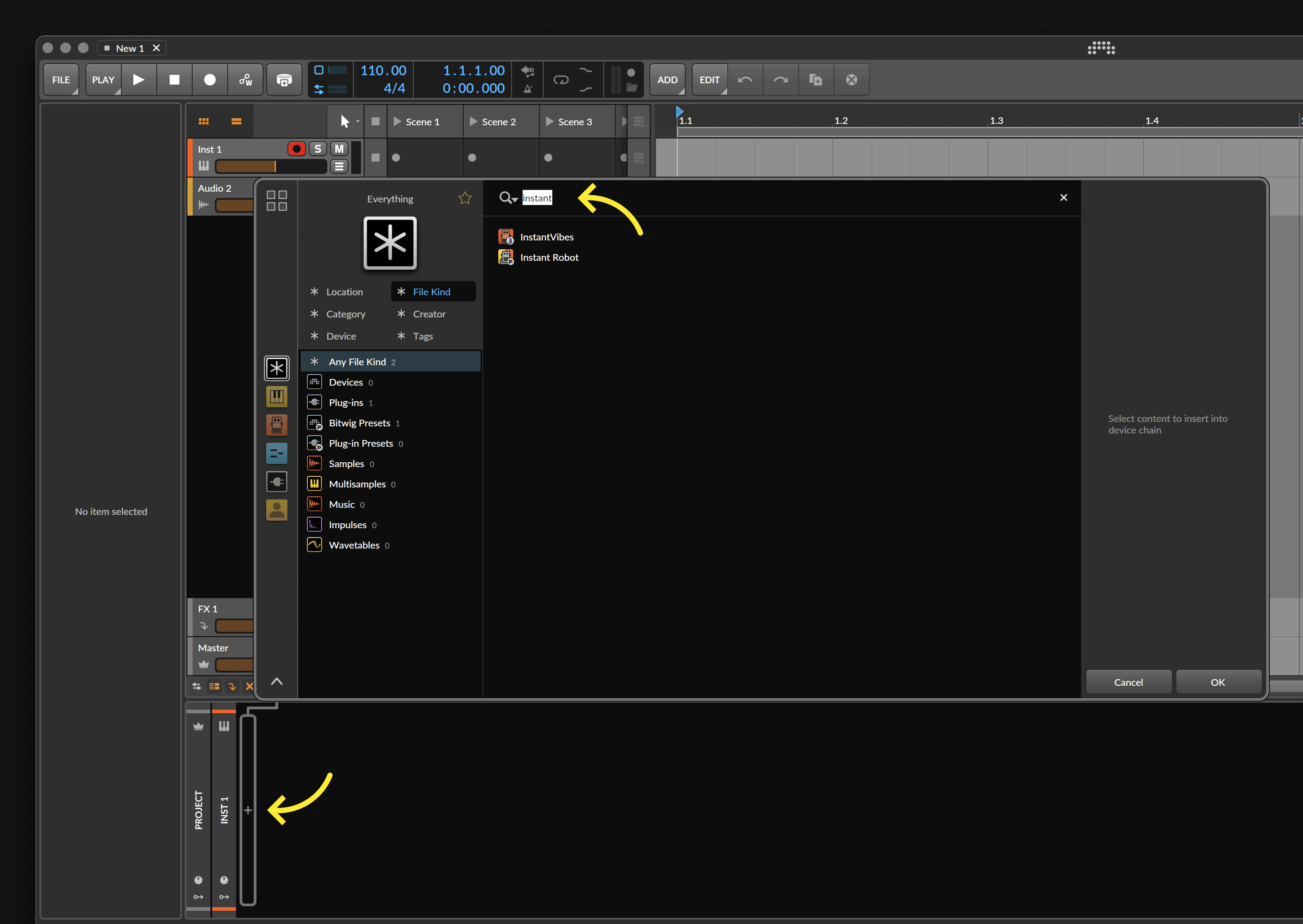Click the duplicate icon next to redo
1303x924 pixels.
[815, 80]
